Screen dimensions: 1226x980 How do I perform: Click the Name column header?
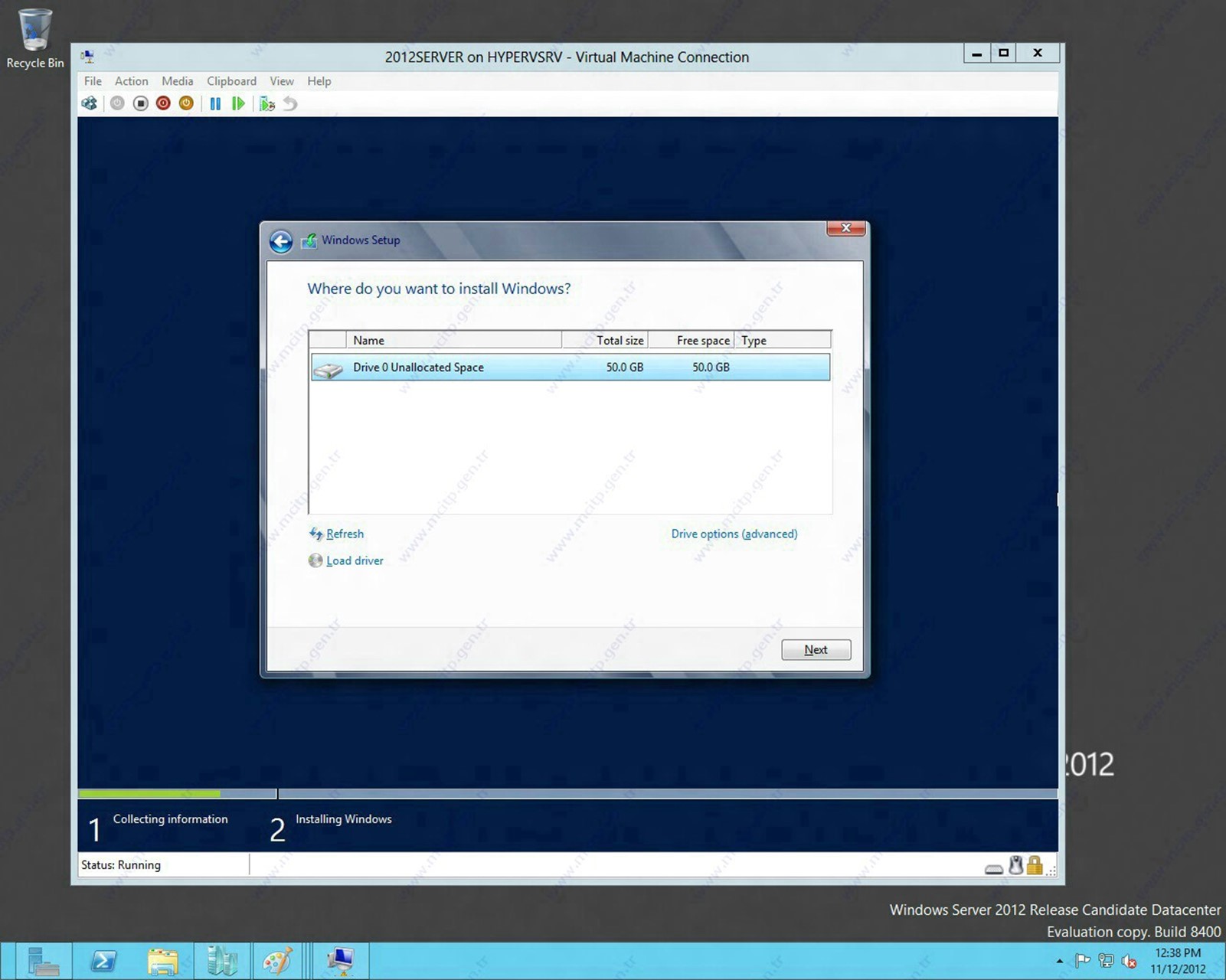pos(453,340)
